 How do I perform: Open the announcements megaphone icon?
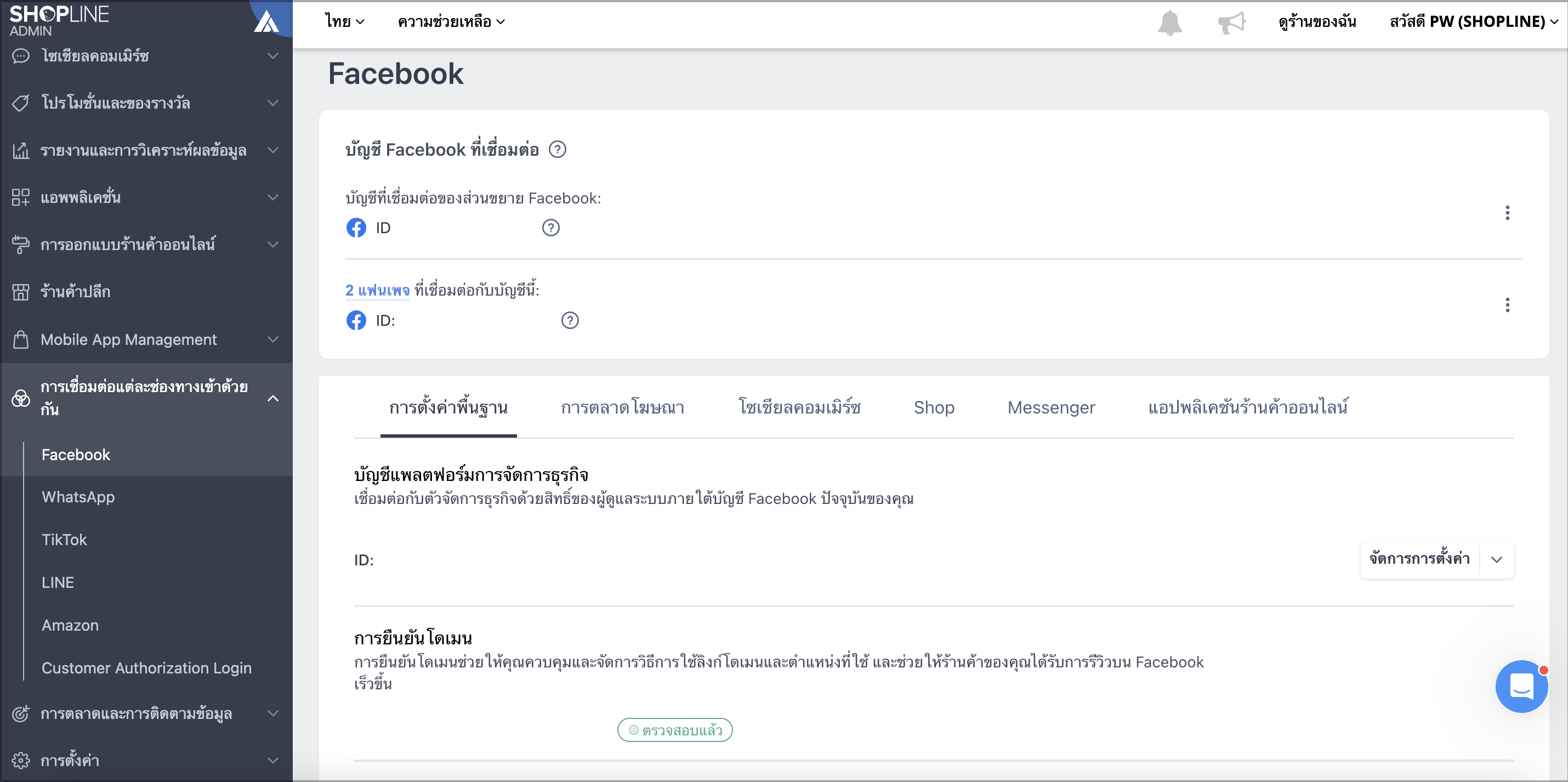point(1231,22)
